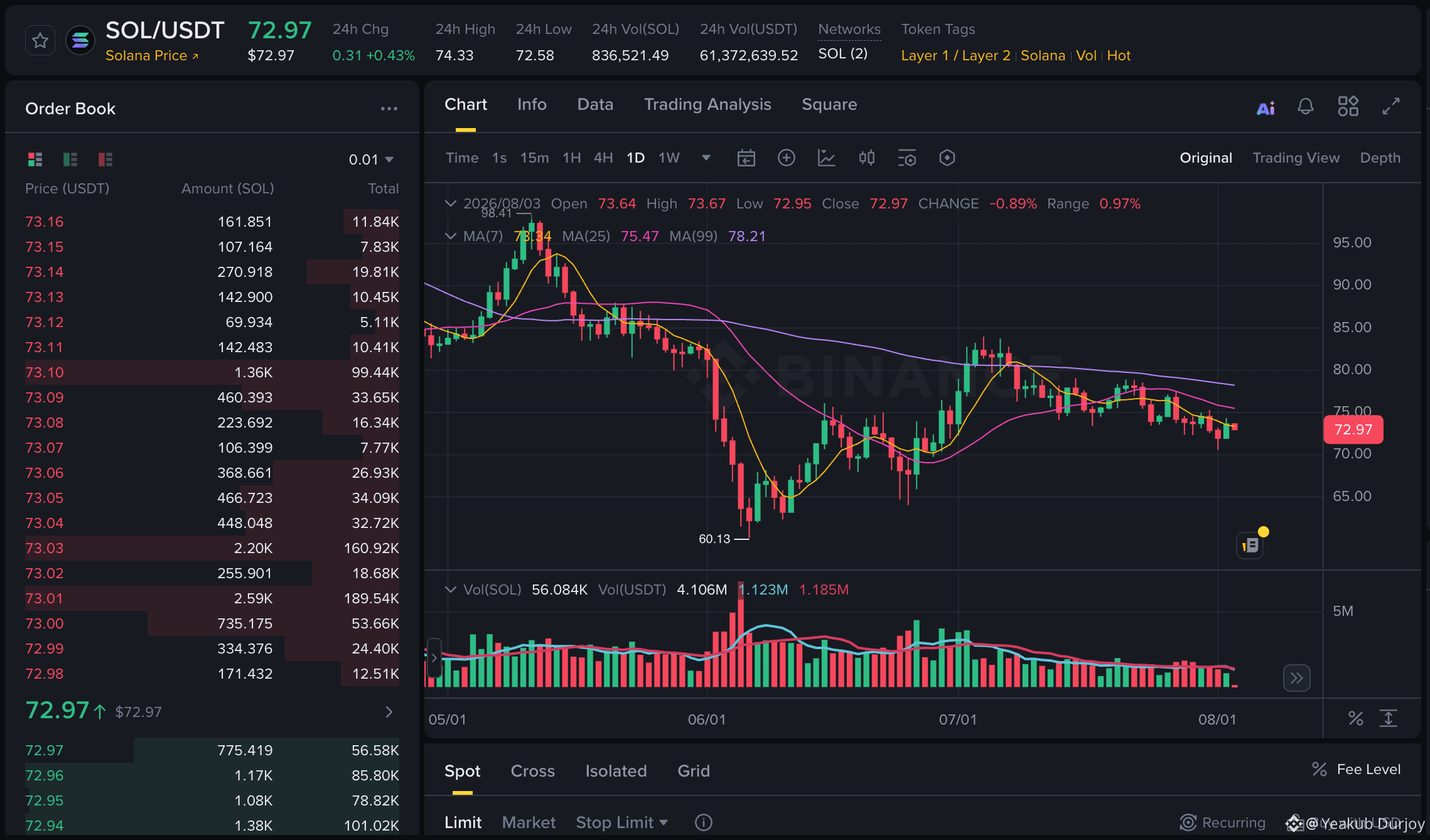
Task: Click the Hot token tag
Action: [x=1119, y=55]
